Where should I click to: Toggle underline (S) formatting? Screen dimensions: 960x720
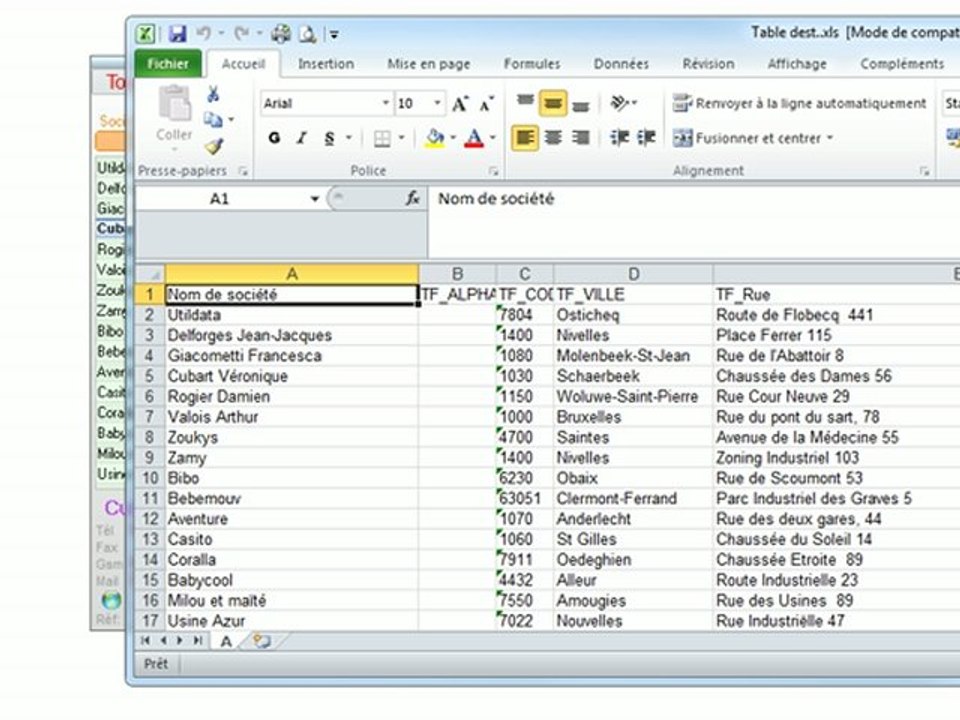(x=329, y=138)
